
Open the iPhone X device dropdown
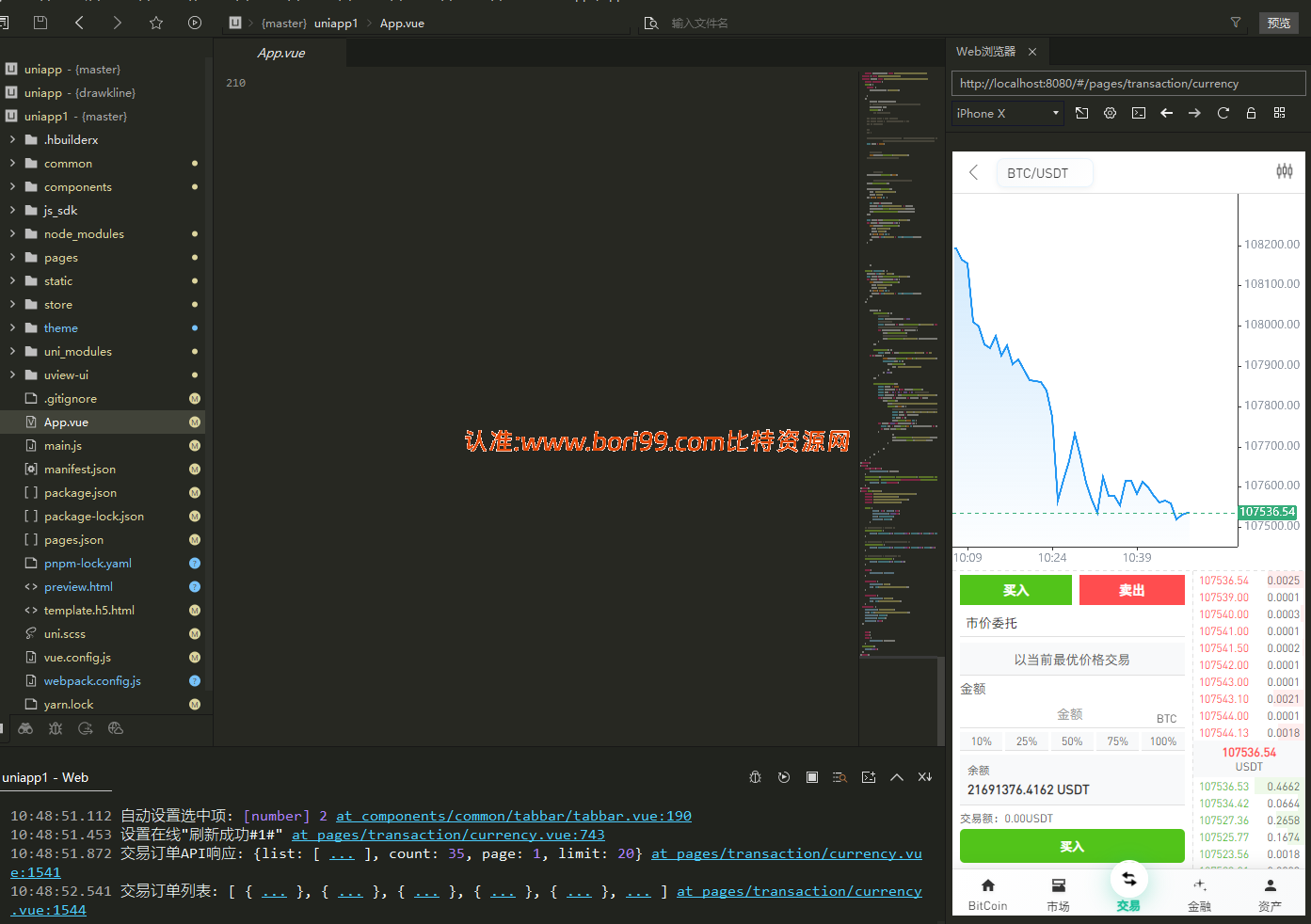(x=1008, y=113)
